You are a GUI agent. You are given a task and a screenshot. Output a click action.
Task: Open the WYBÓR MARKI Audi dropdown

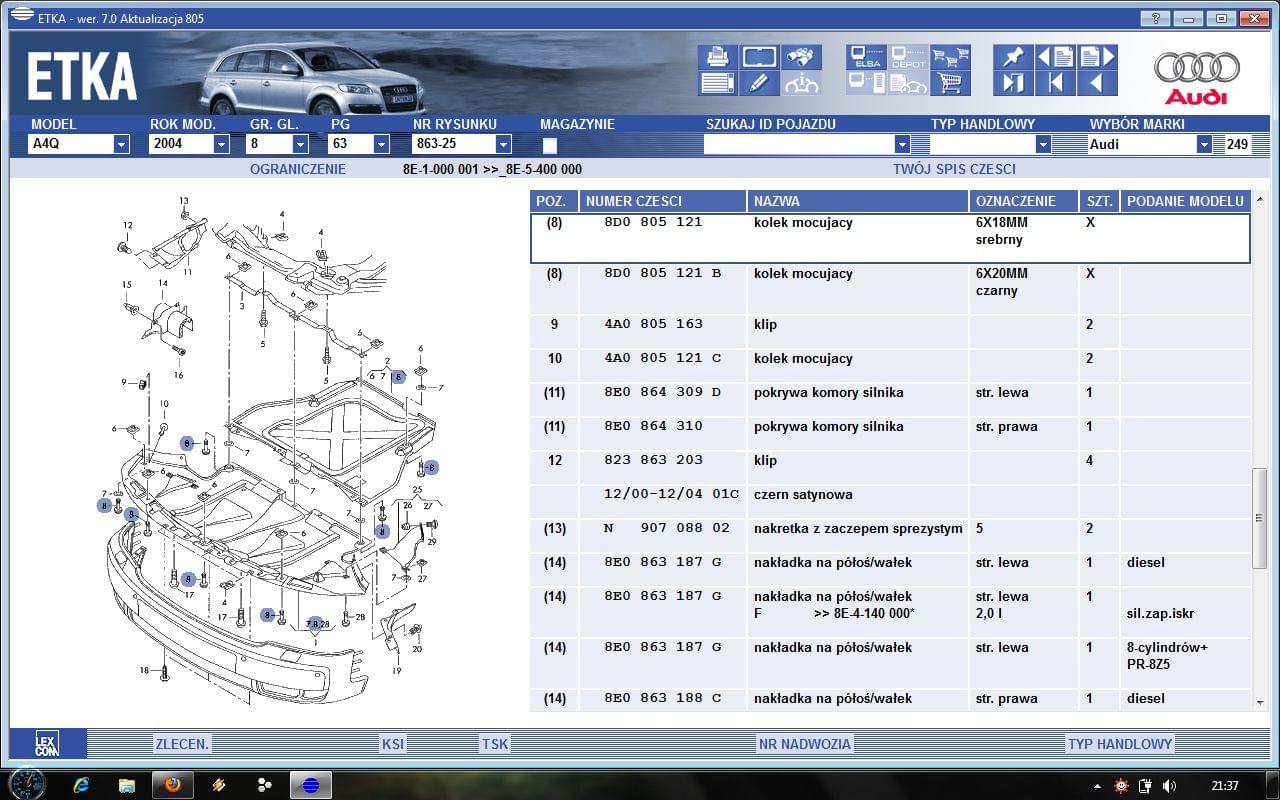[1204, 144]
